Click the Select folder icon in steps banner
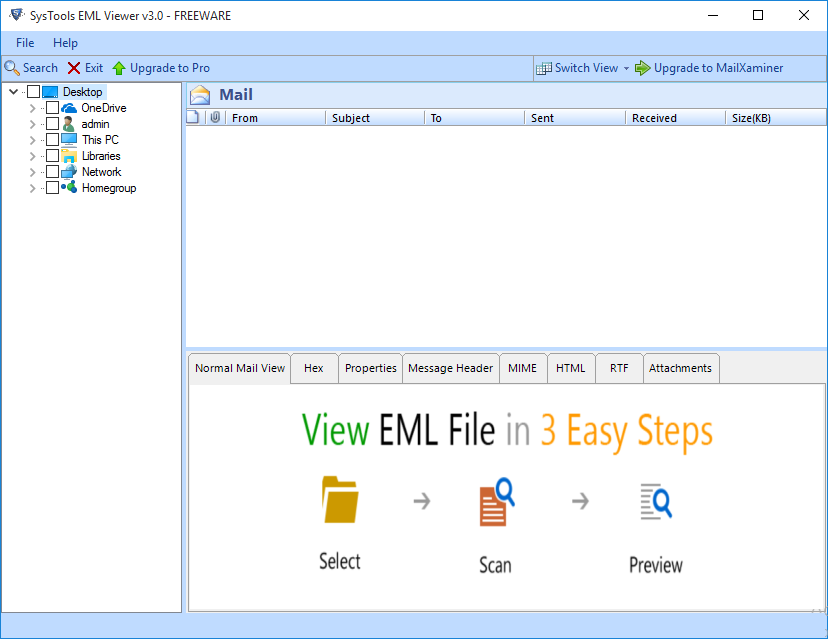The width and height of the screenshot is (828, 639). tap(340, 500)
